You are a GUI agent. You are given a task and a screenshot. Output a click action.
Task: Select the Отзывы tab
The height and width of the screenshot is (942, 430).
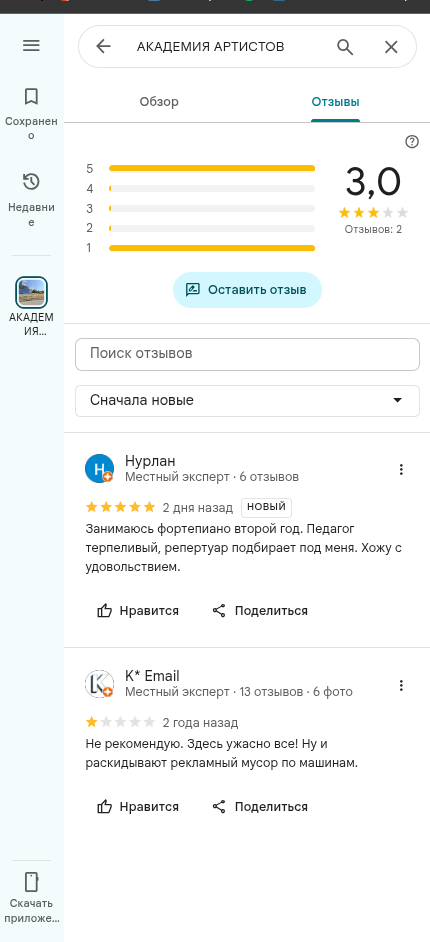pos(335,102)
